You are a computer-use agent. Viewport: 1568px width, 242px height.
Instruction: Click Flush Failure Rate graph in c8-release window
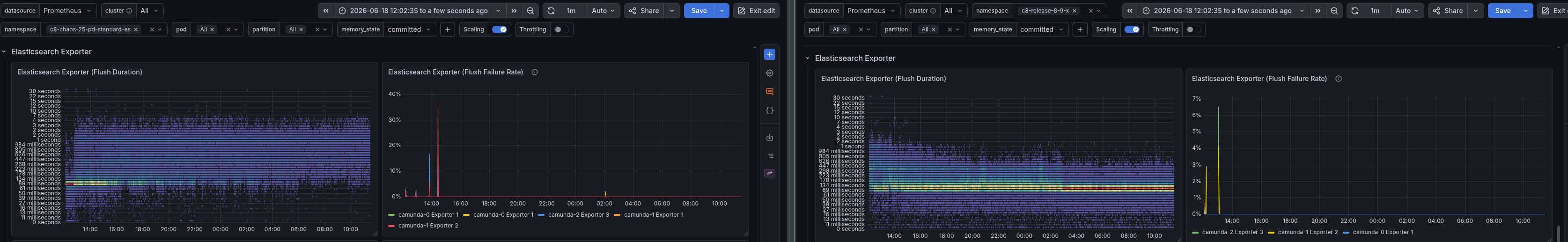pos(1374,155)
